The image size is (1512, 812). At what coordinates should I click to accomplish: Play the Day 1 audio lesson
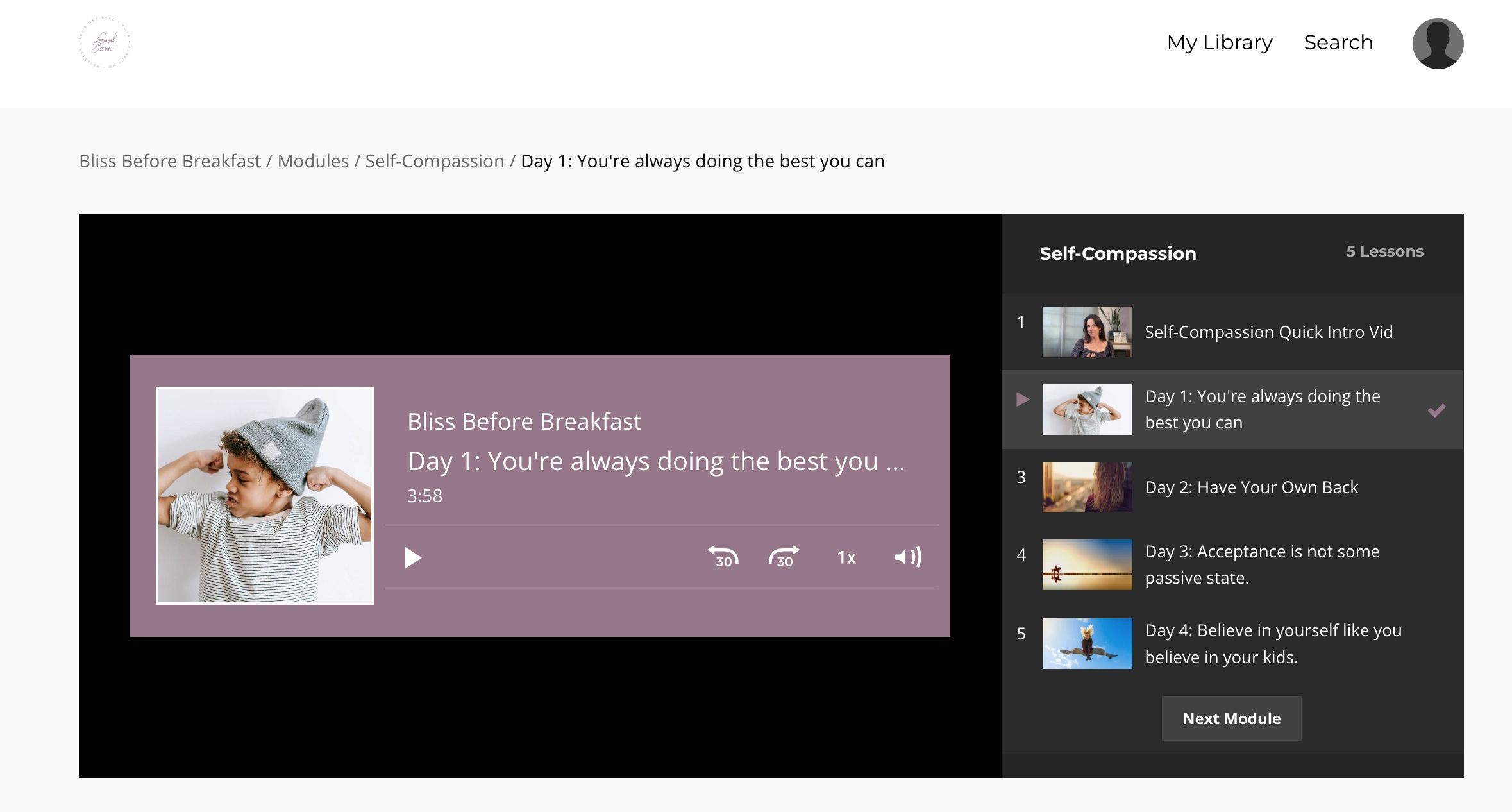tap(413, 557)
